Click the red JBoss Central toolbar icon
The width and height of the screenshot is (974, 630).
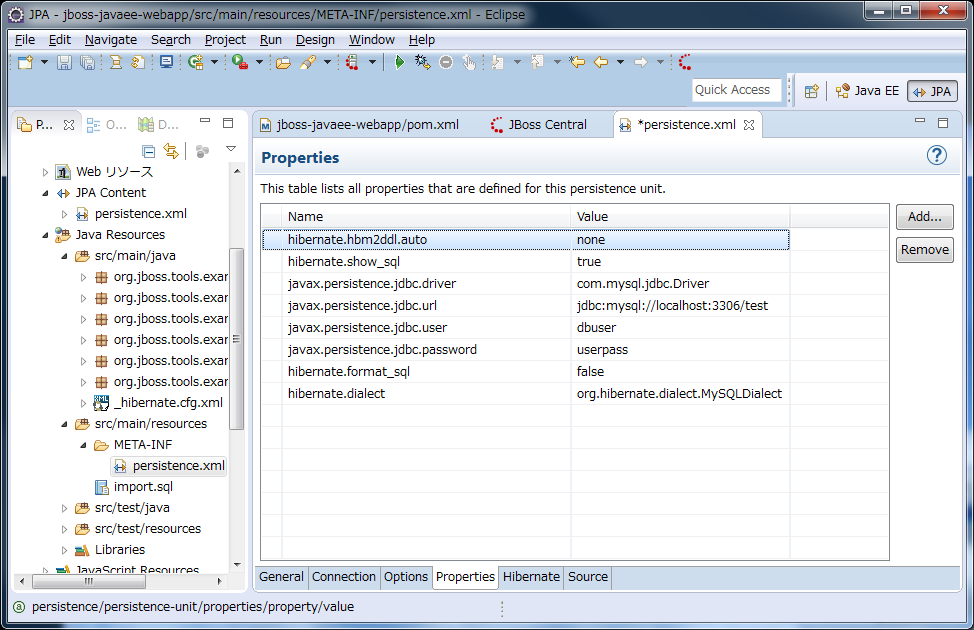[x=685, y=62]
